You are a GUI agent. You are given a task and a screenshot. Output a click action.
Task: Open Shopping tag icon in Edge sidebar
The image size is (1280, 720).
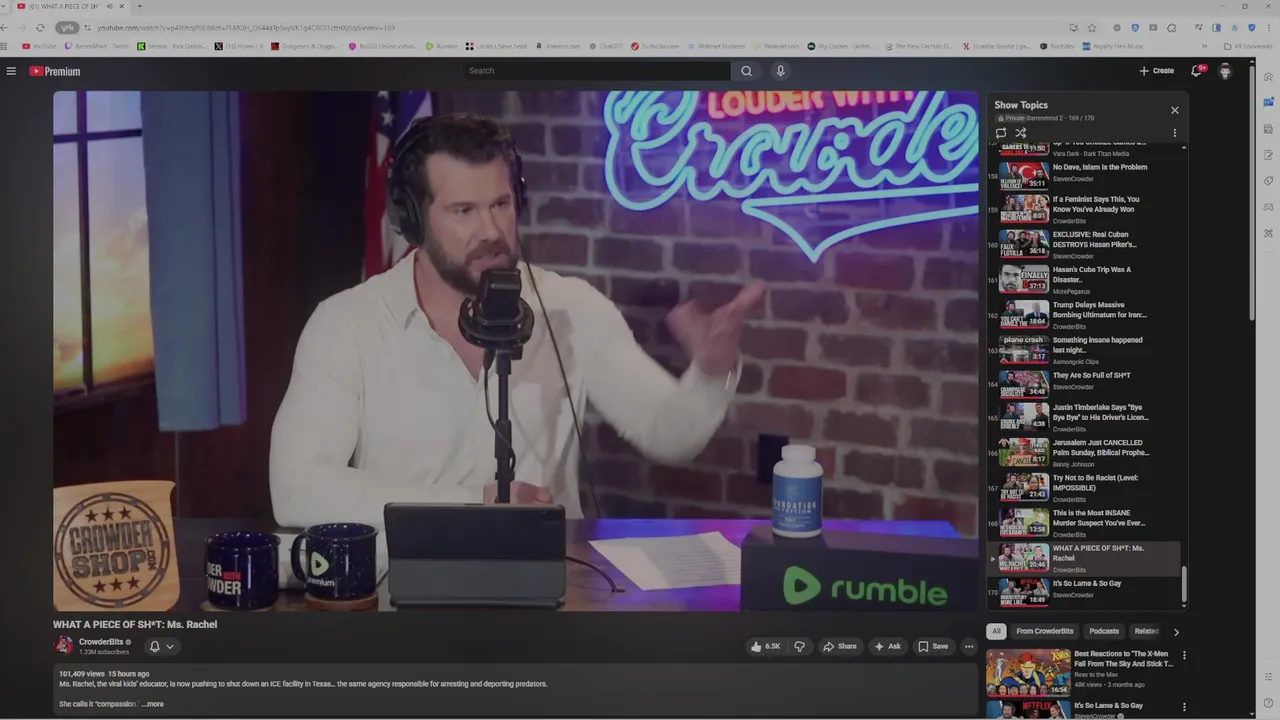coord(1268,181)
